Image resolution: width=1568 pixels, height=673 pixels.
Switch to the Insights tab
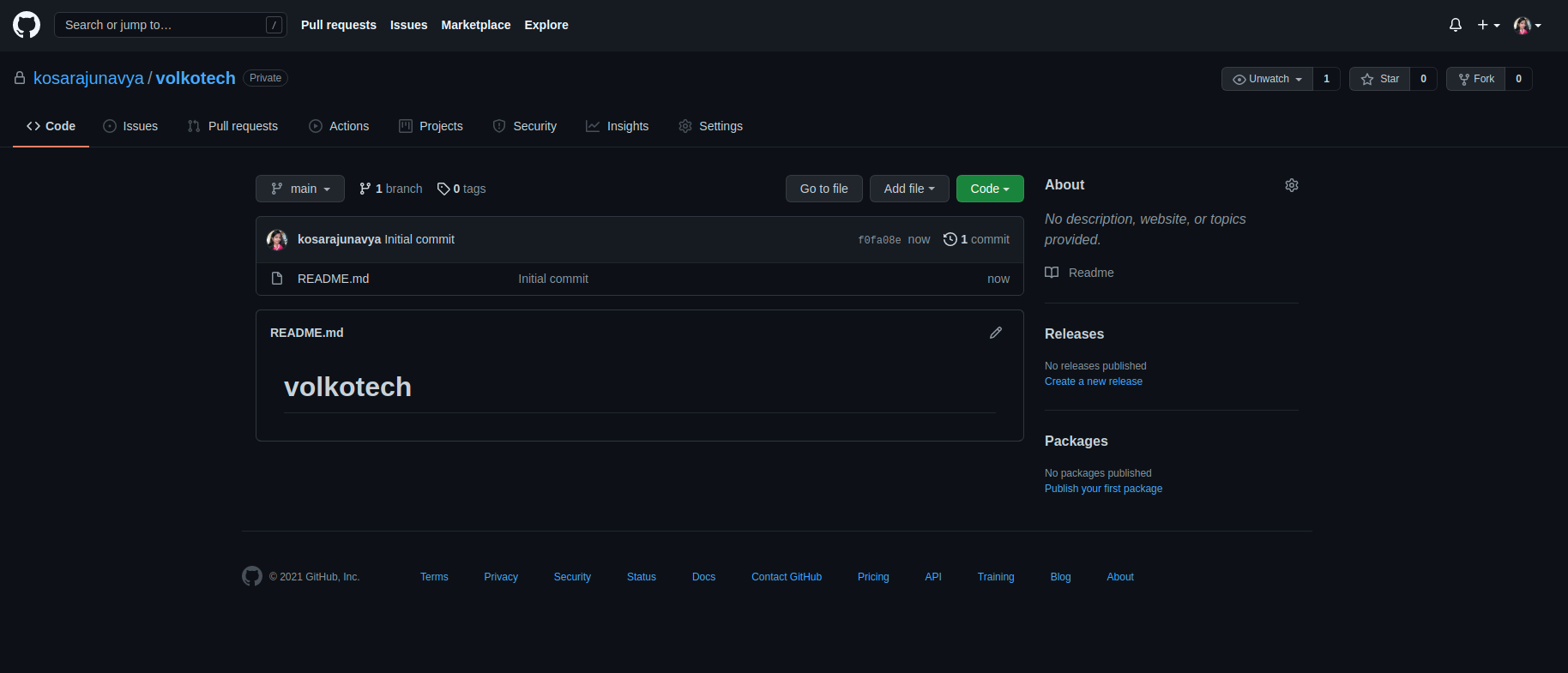click(618, 126)
